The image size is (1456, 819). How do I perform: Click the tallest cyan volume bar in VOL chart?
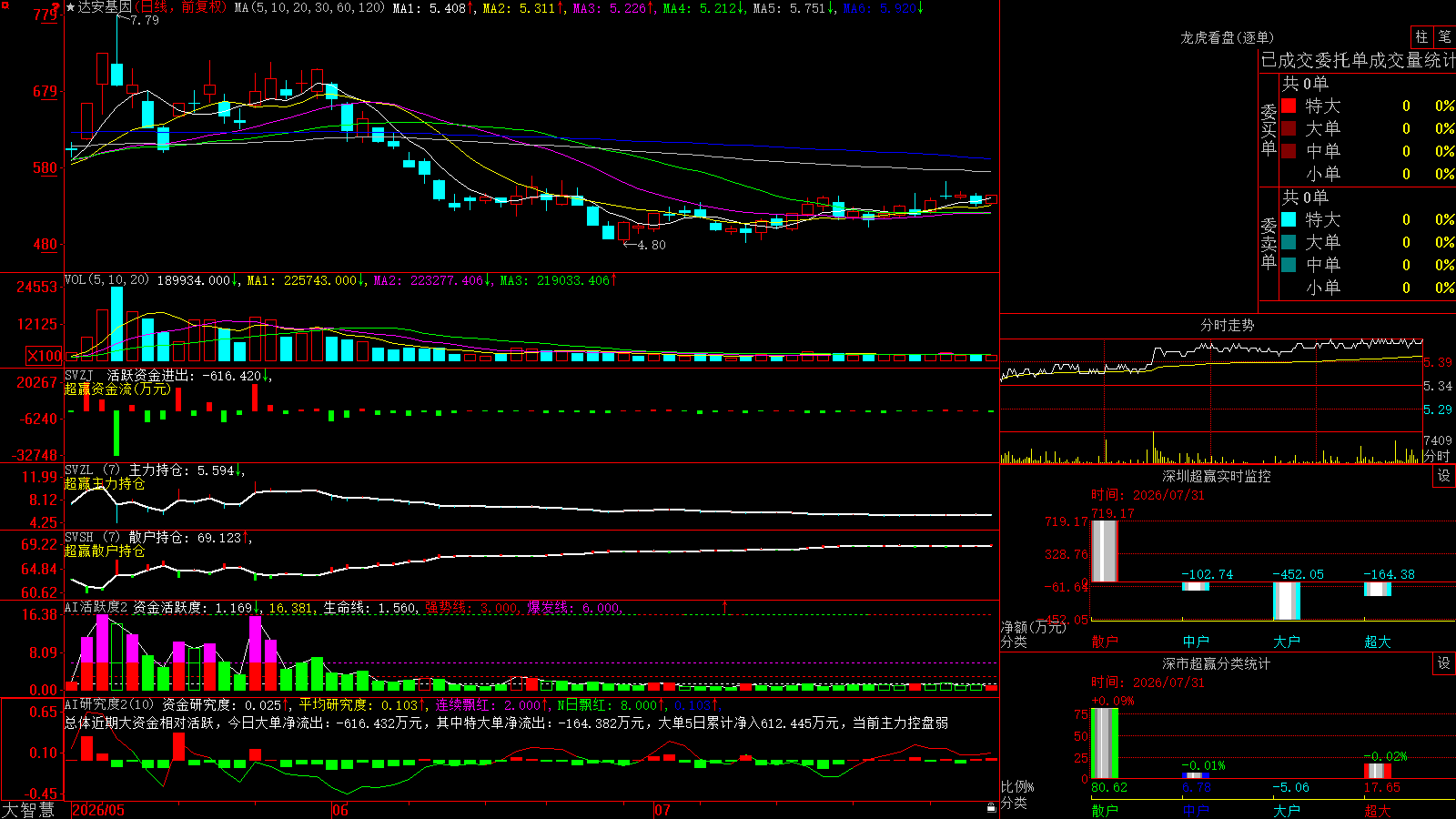click(116, 325)
